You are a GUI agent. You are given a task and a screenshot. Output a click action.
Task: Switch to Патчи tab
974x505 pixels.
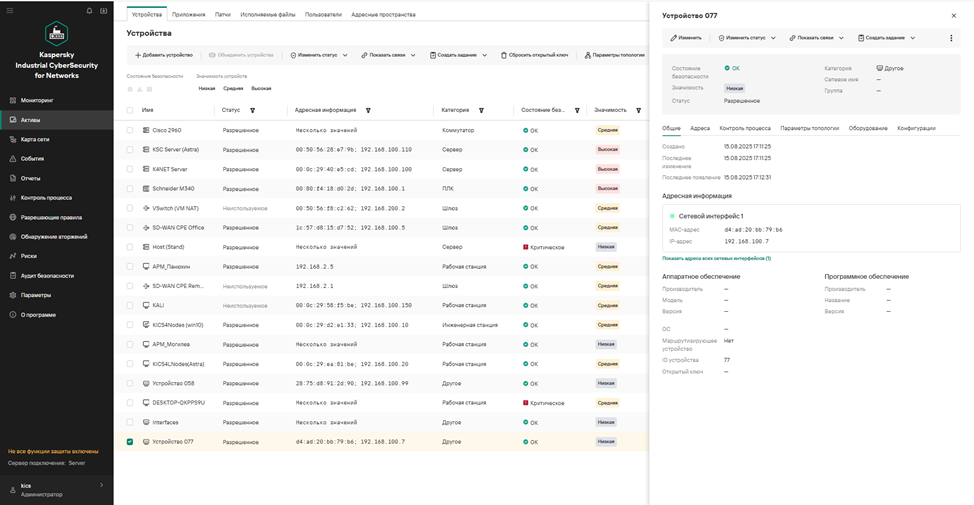point(222,14)
